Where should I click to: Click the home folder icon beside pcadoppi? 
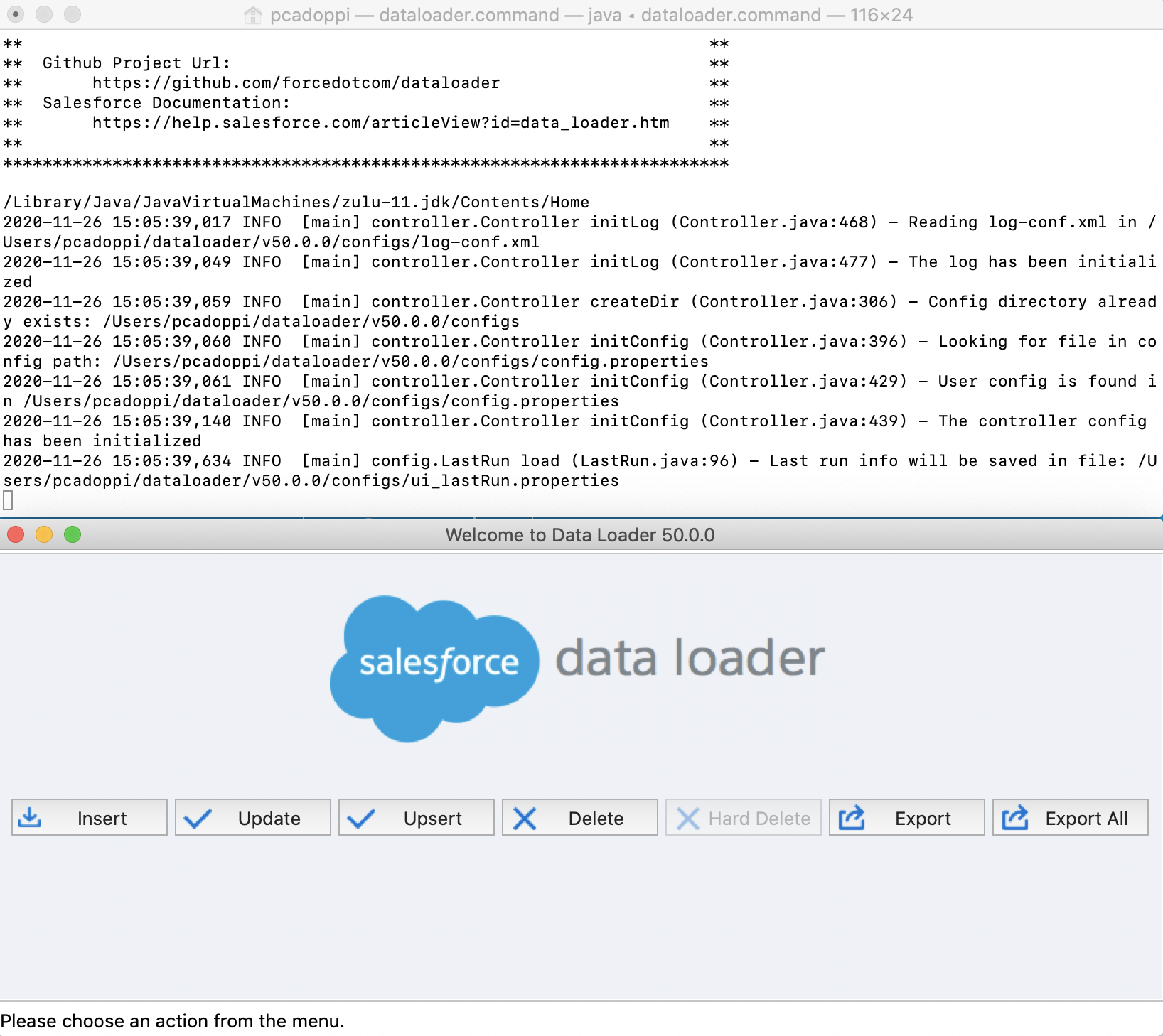252,15
